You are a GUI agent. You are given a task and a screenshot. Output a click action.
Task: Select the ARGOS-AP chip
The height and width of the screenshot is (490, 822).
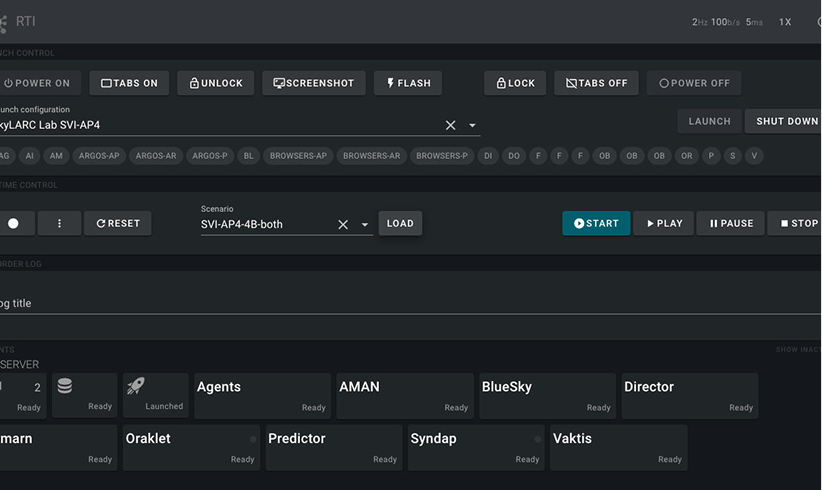[99, 156]
